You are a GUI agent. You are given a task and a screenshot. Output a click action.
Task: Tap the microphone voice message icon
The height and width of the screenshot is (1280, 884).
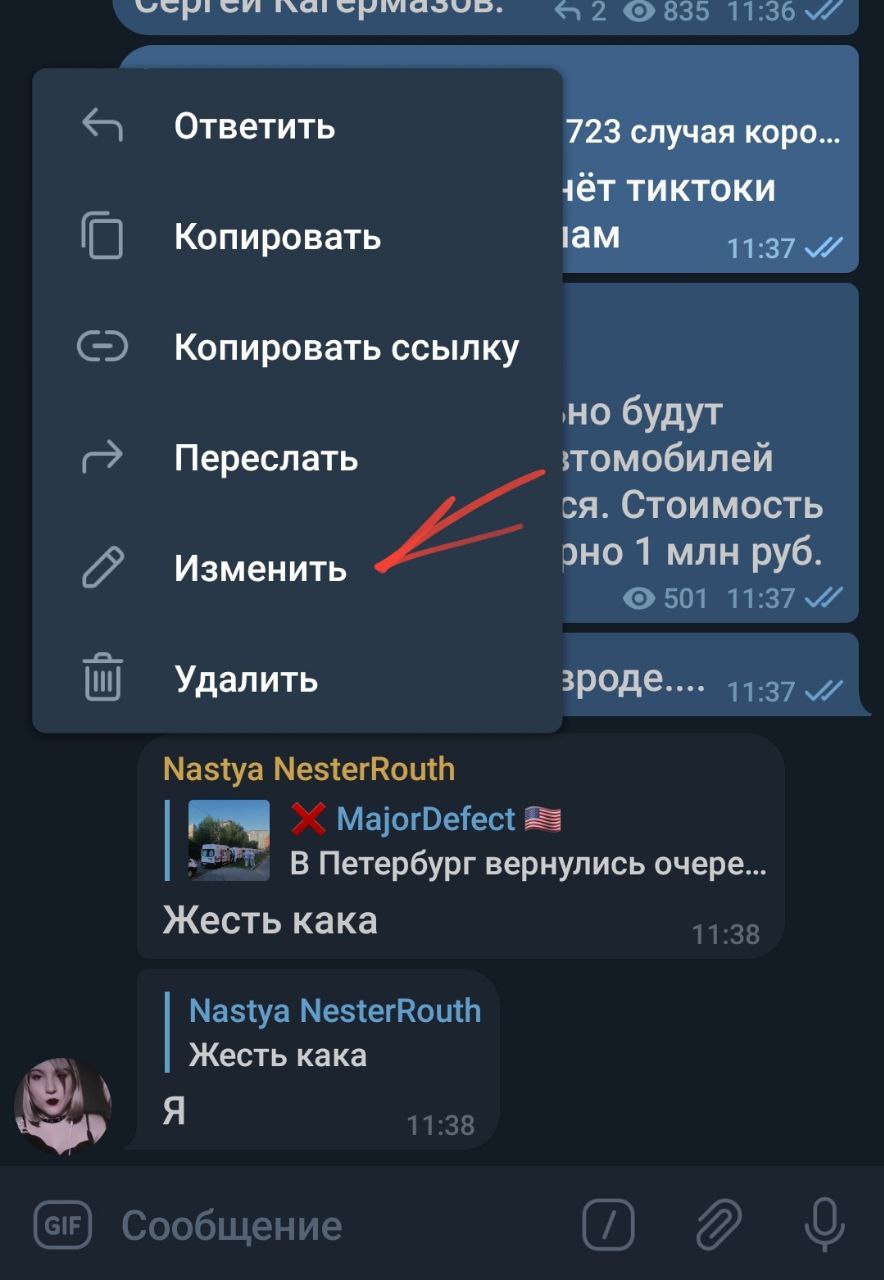tap(824, 1224)
